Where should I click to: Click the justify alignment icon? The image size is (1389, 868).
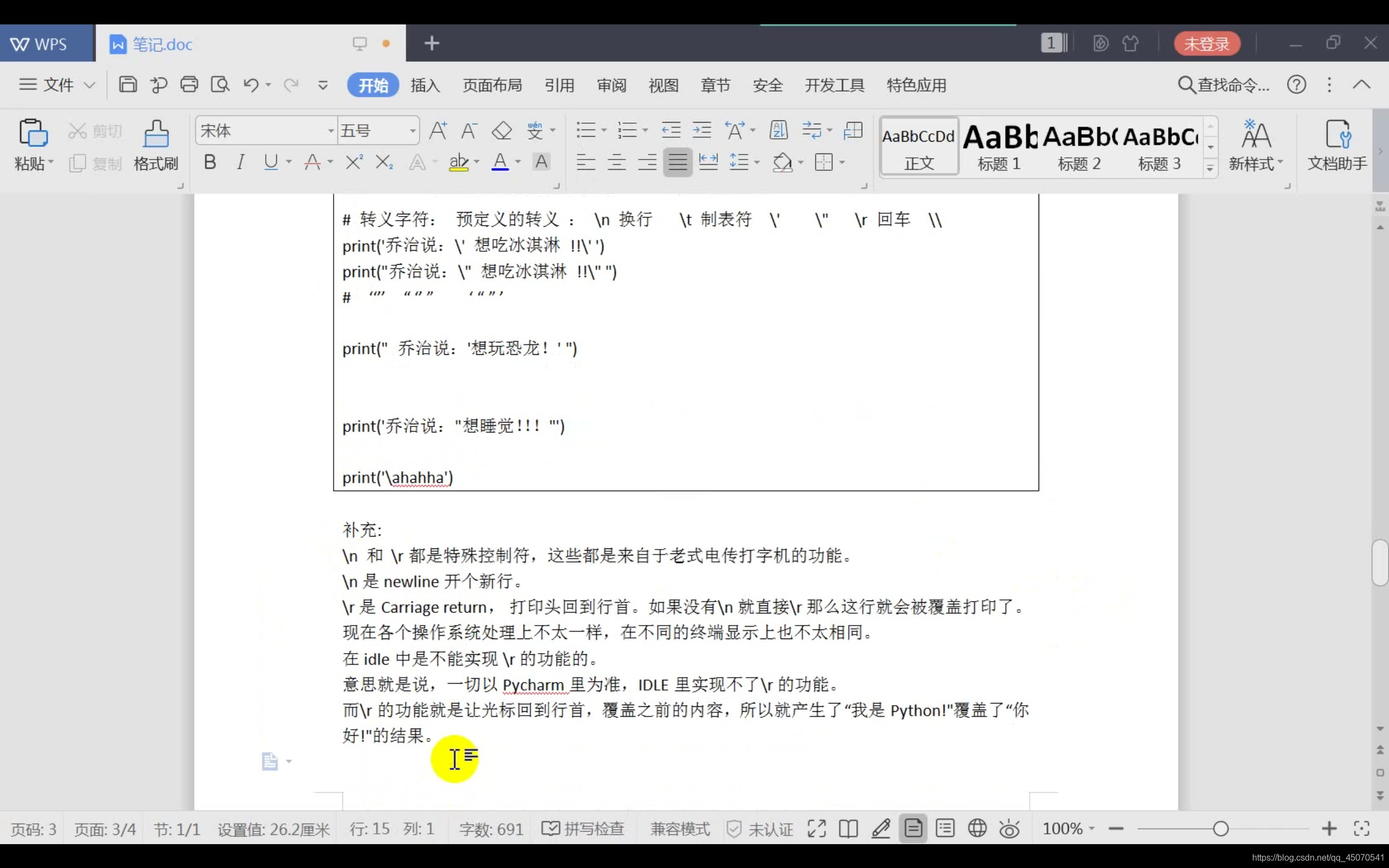[677, 162]
